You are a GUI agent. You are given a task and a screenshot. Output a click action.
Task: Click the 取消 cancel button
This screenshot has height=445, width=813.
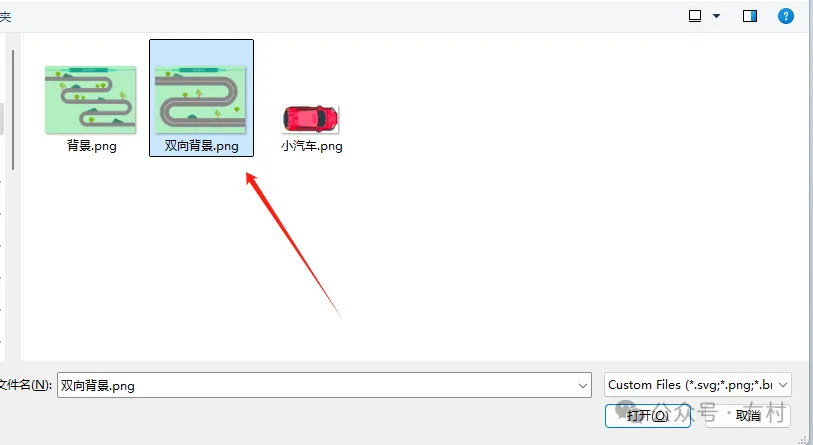coord(748,415)
